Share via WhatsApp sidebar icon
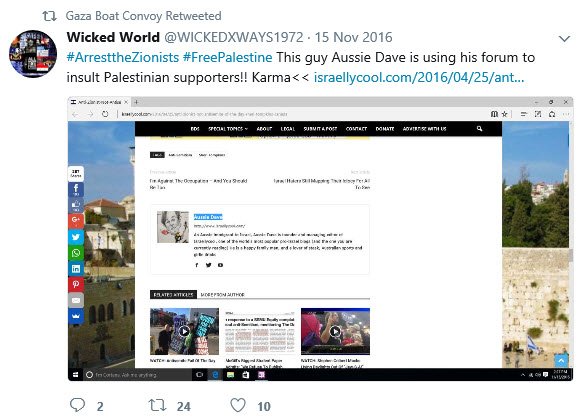 (x=76, y=253)
